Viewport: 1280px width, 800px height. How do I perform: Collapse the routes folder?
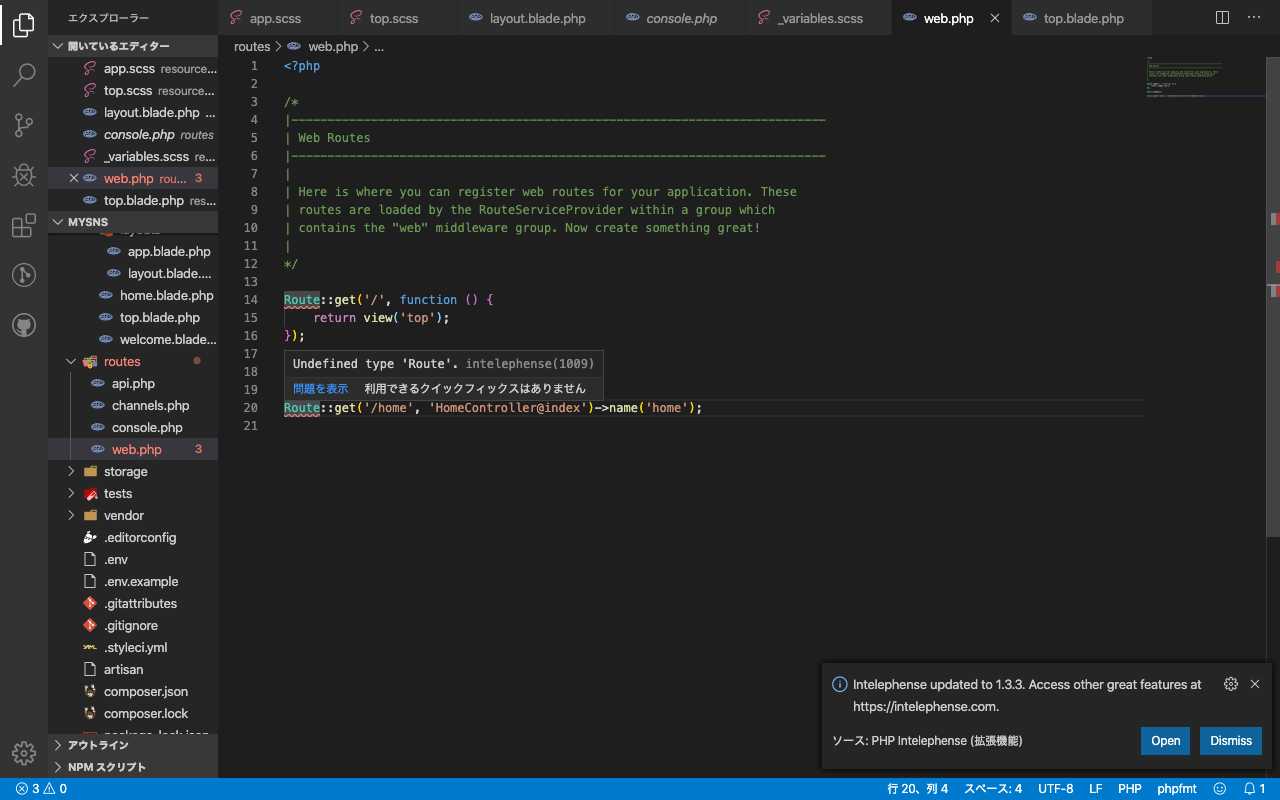(x=133, y=361)
